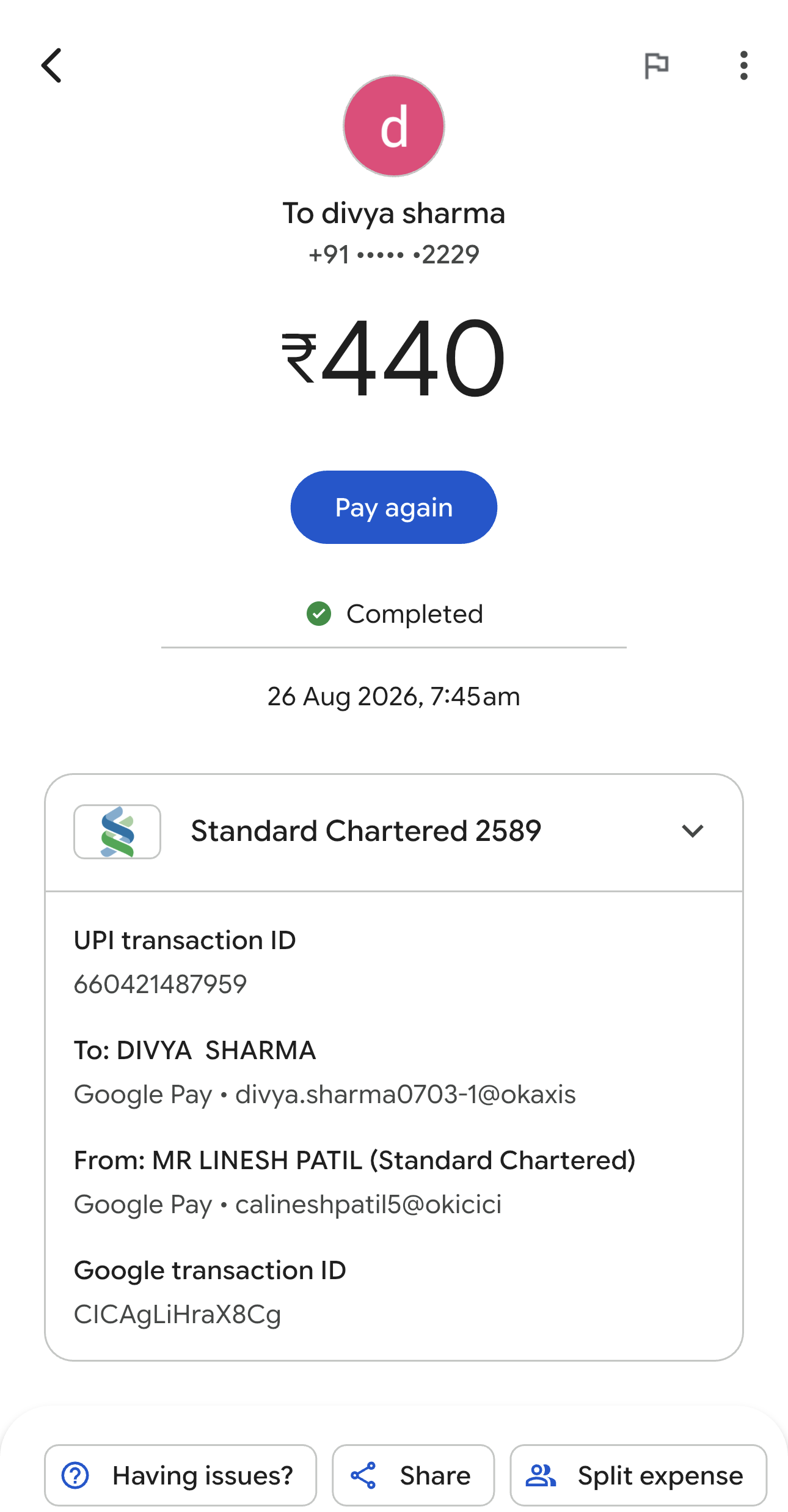Expand the Standard Chartered account chevron
Viewport: 788px width, 1512px height.
(x=693, y=831)
